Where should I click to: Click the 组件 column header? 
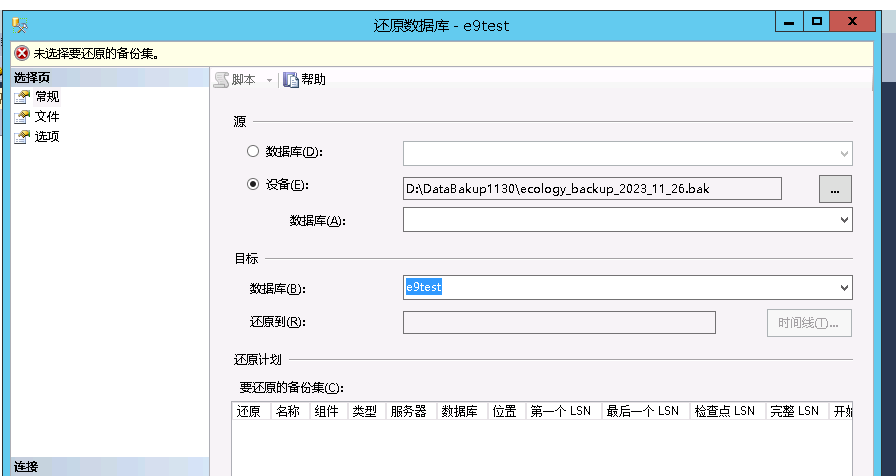(327, 411)
